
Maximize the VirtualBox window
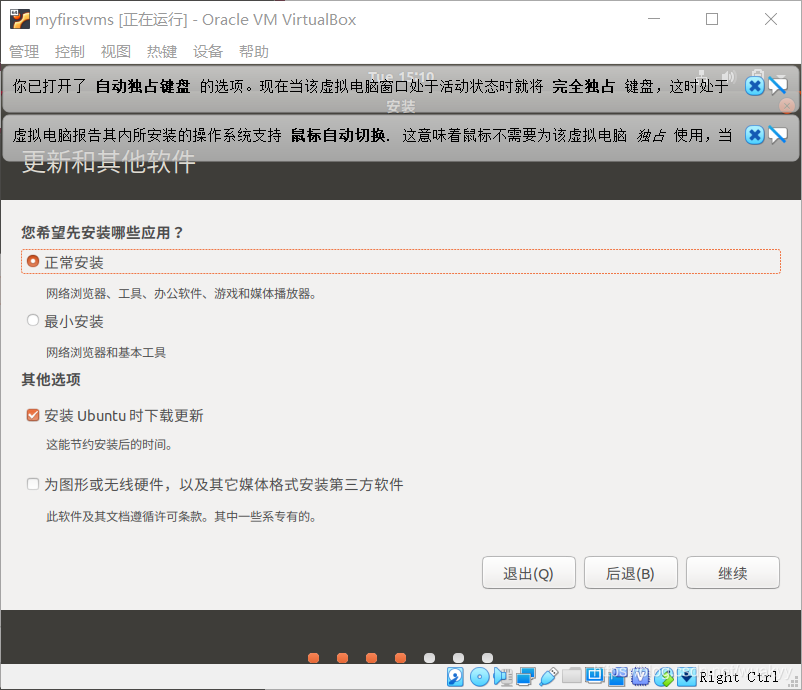pos(712,19)
